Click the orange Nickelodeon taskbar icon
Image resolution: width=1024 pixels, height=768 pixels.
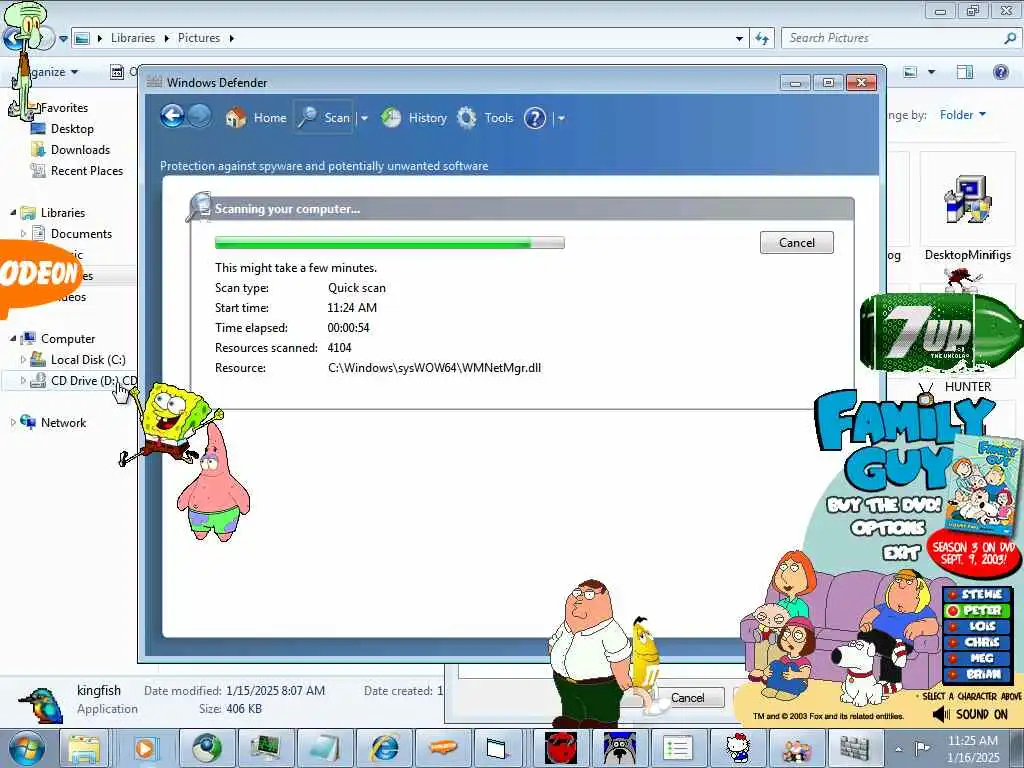click(x=442, y=749)
